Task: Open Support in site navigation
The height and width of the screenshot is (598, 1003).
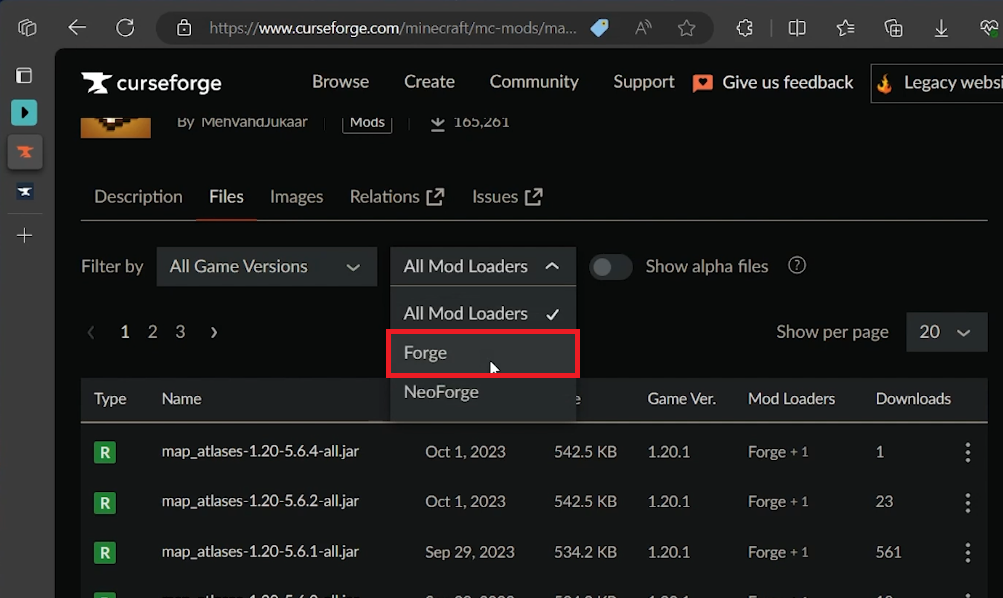Action: click(644, 82)
